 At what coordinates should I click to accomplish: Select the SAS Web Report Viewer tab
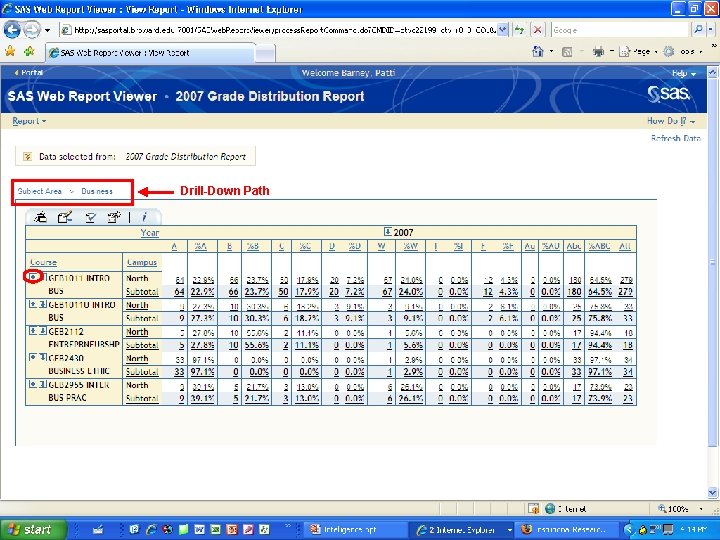point(151,53)
